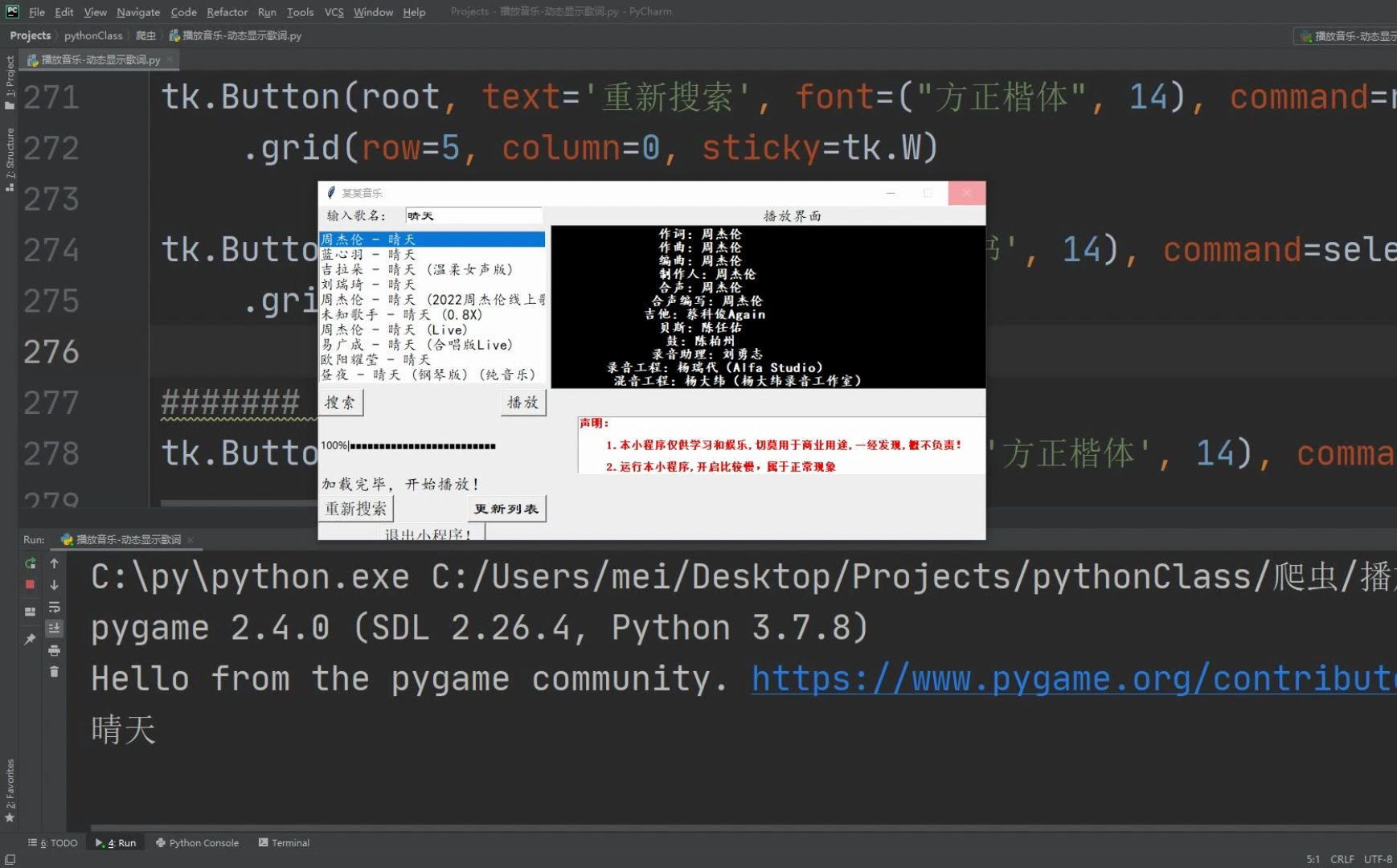Select 周杰伦 - 晴天 in the song list

click(432, 240)
